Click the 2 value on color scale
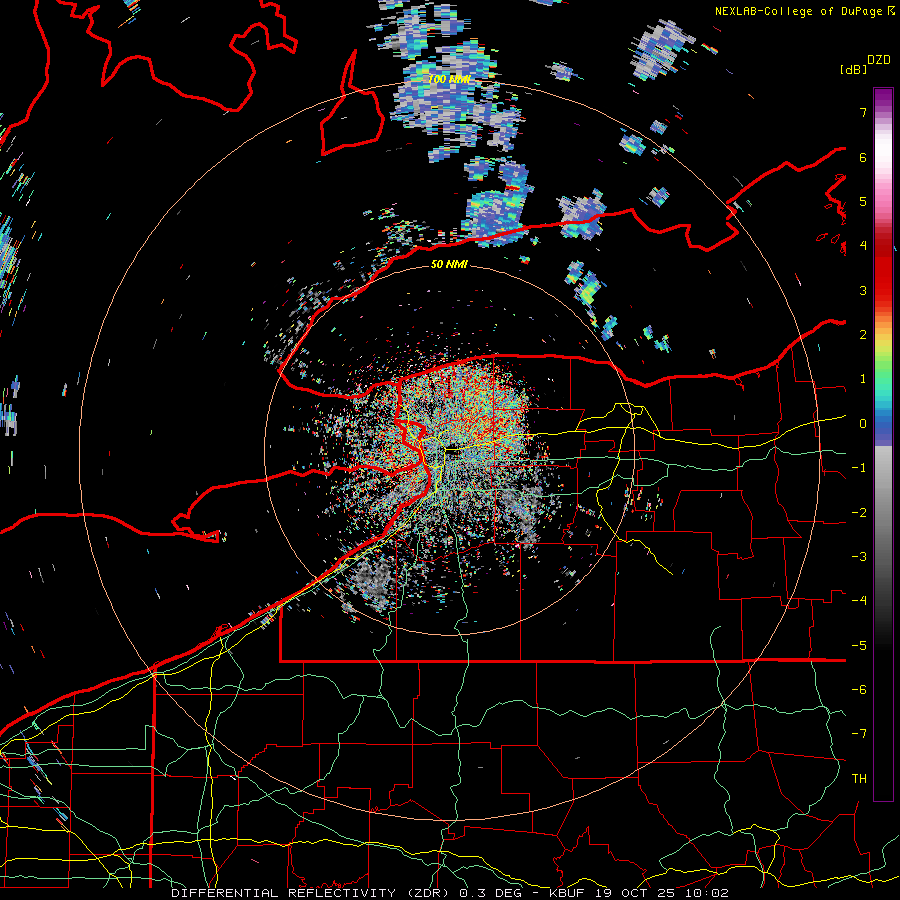The width and height of the screenshot is (900, 900). click(863, 335)
